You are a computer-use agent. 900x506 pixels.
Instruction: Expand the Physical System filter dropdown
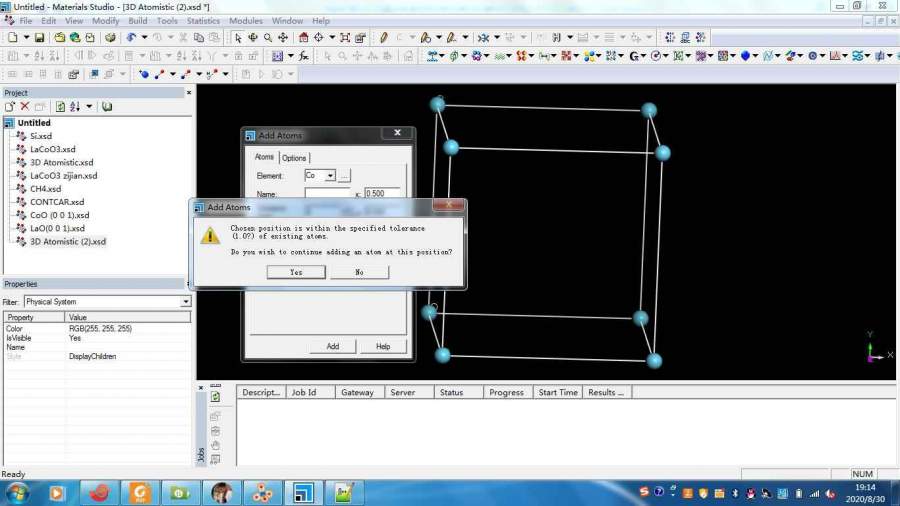coord(185,302)
